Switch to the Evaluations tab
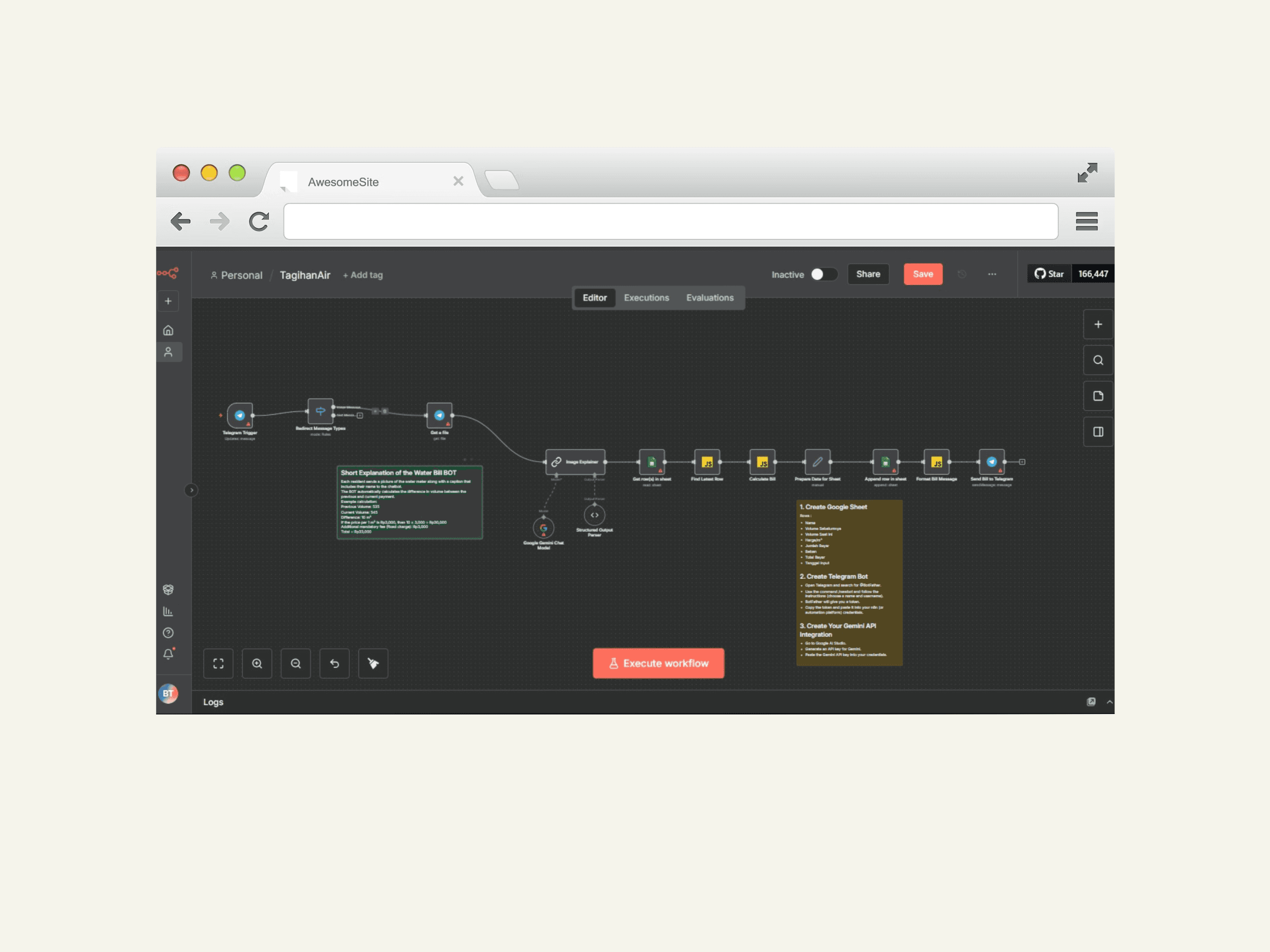This screenshot has width=1270, height=952. tap(710, 297)
